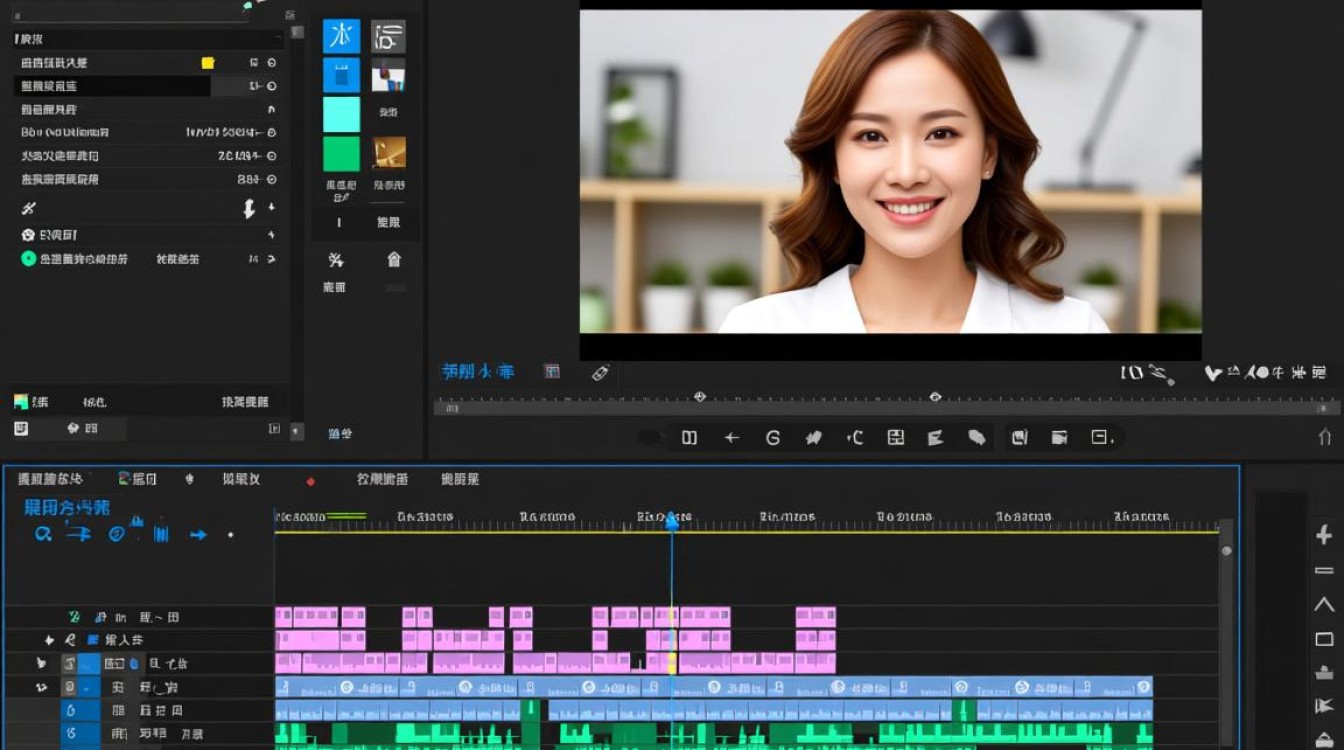Screen dimensions: 1344x750
Task: Click the grid layout button in the transport bar
Action: point(895,437)
